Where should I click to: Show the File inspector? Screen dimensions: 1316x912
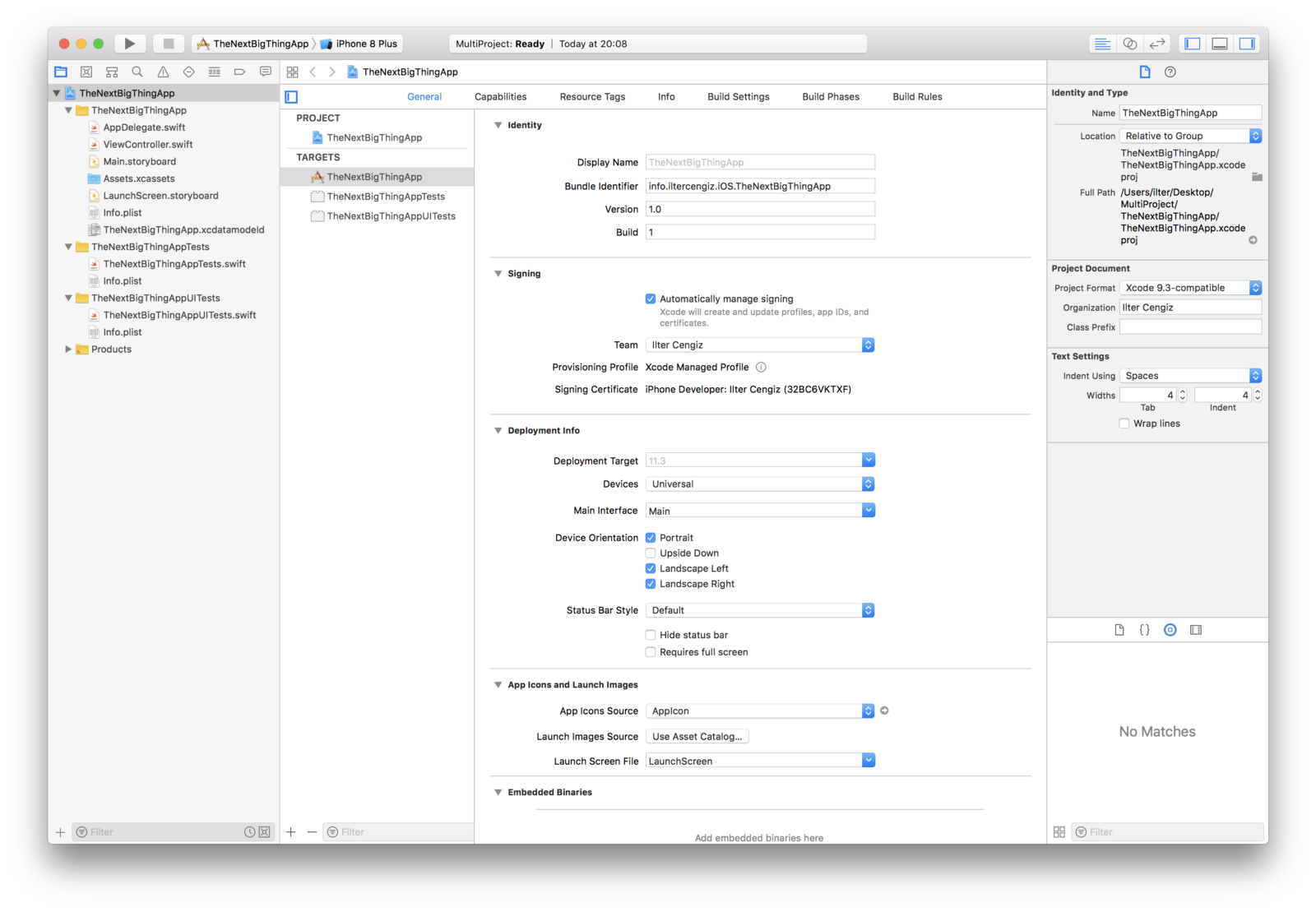pyautogui.click(x=1145, y=72)
